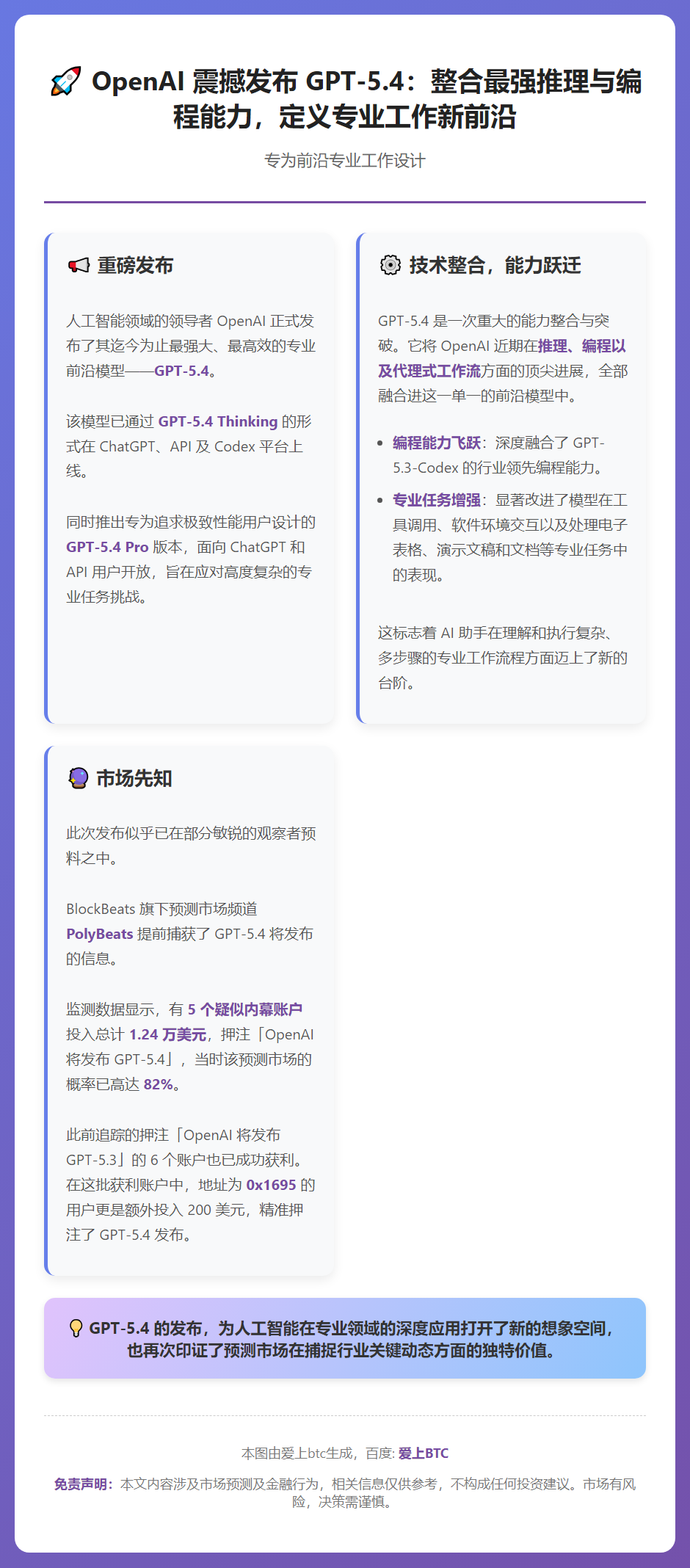Click the highlighted address 0x1695

pyautogui.click(x=271, y=1185)
